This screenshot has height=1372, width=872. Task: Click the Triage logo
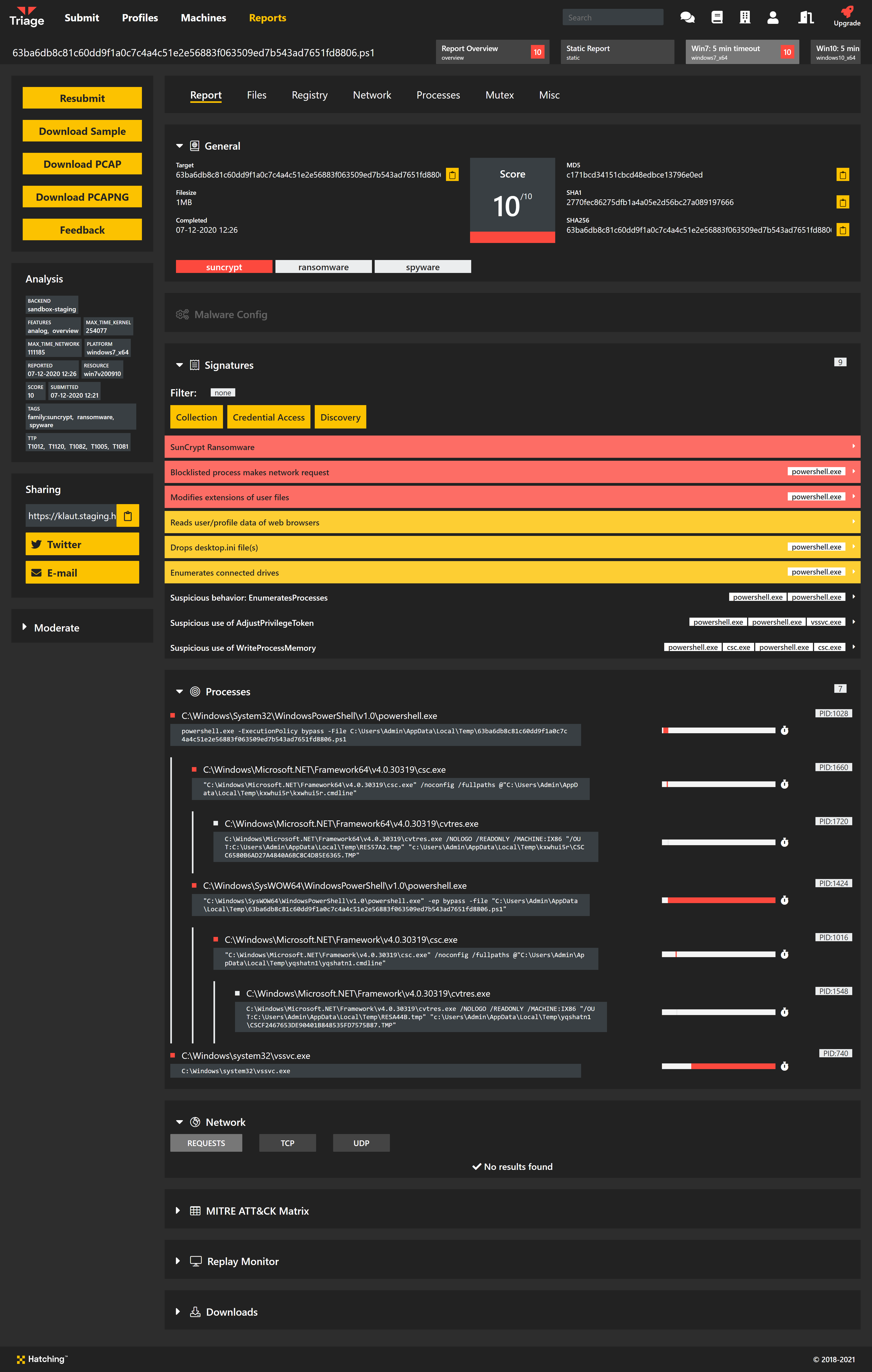27,17
